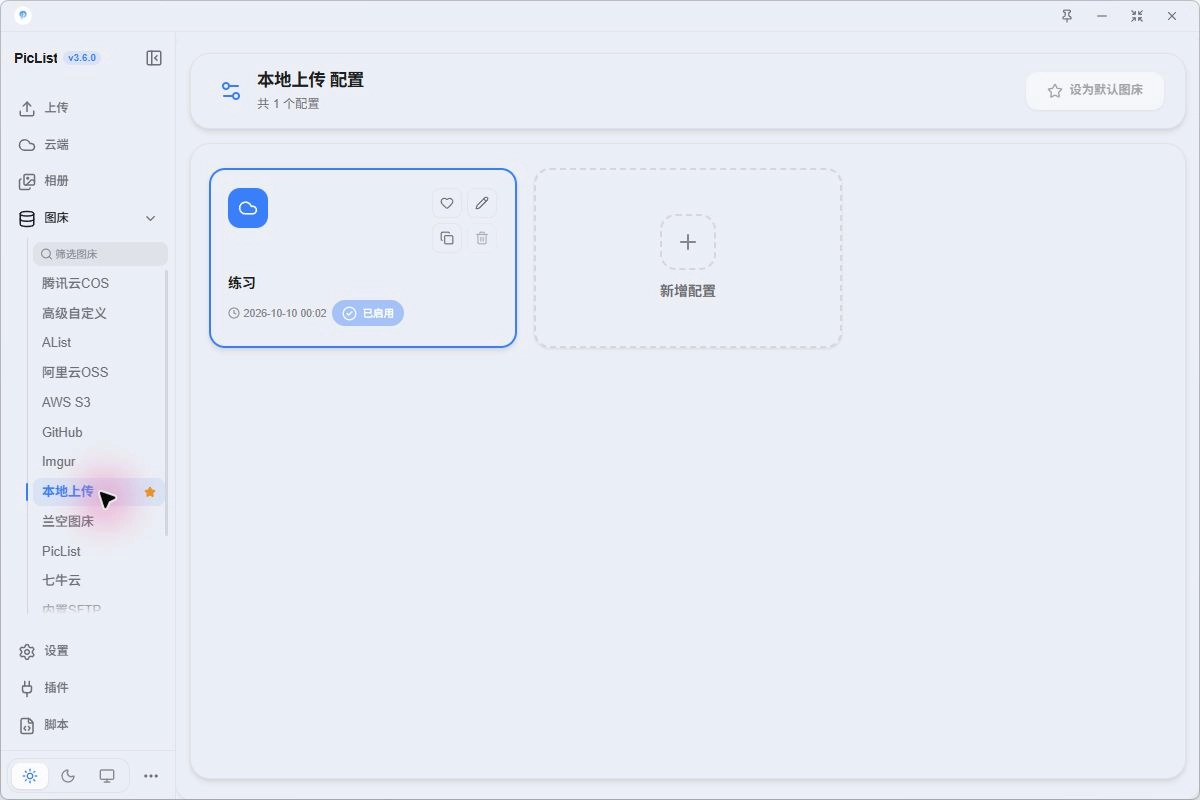Duplicate the 练习 config copy icon
This screenshot has height=800, width=1200.
click(x=447, y=238)
